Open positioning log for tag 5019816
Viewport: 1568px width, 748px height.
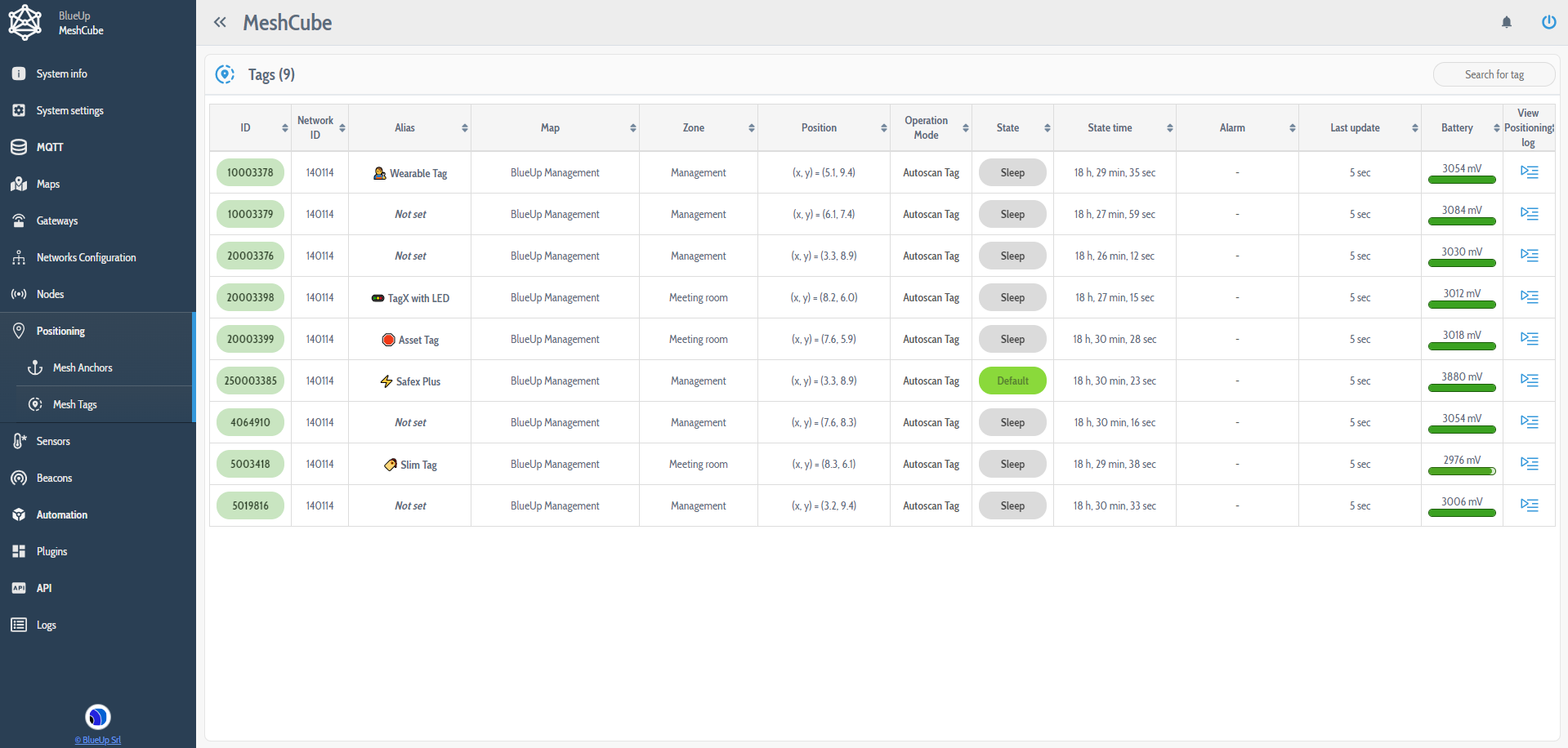[1529, 505]
